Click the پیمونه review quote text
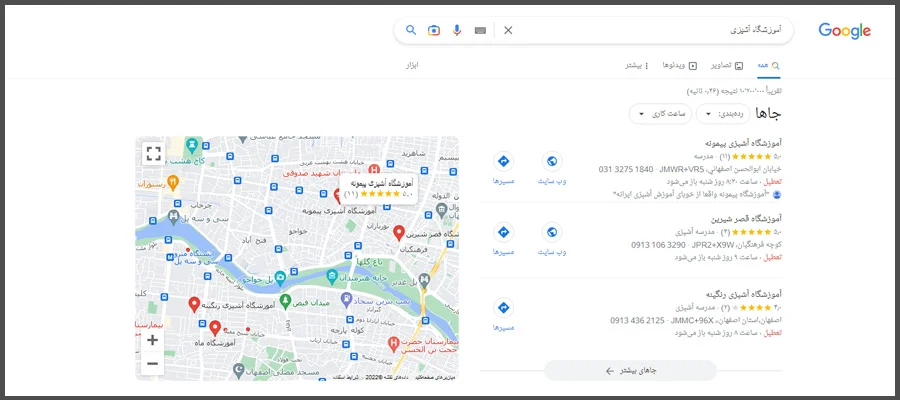This screenshot has height=400, width=900. pos(692,195)
